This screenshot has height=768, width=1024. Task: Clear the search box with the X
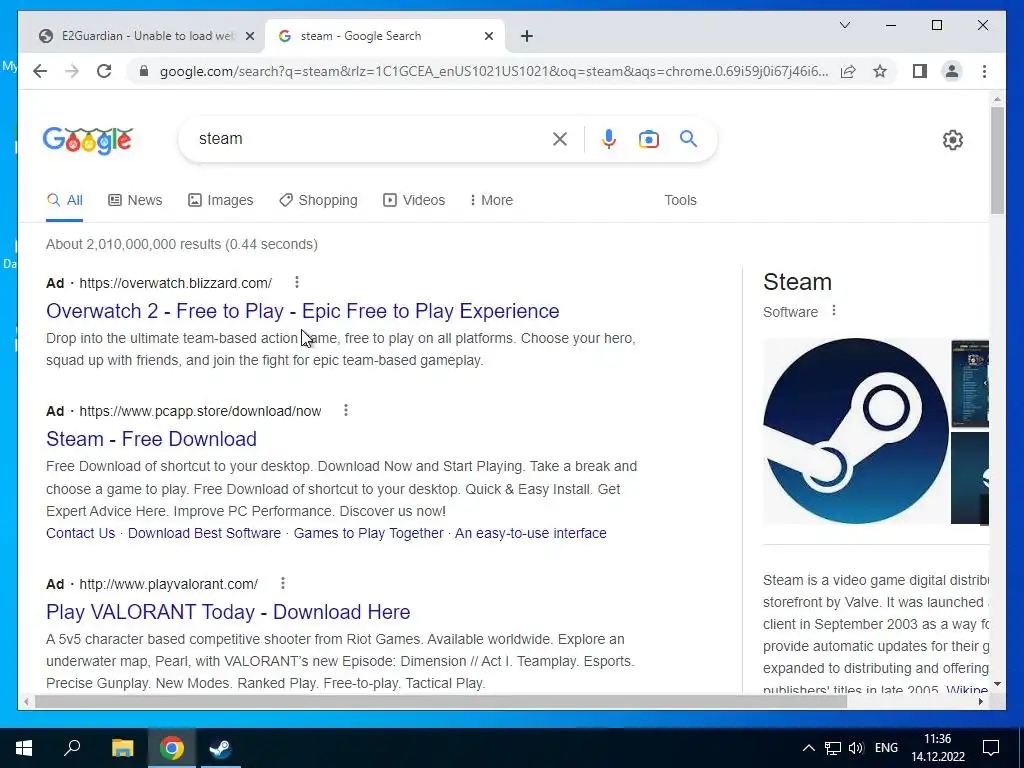560,138
